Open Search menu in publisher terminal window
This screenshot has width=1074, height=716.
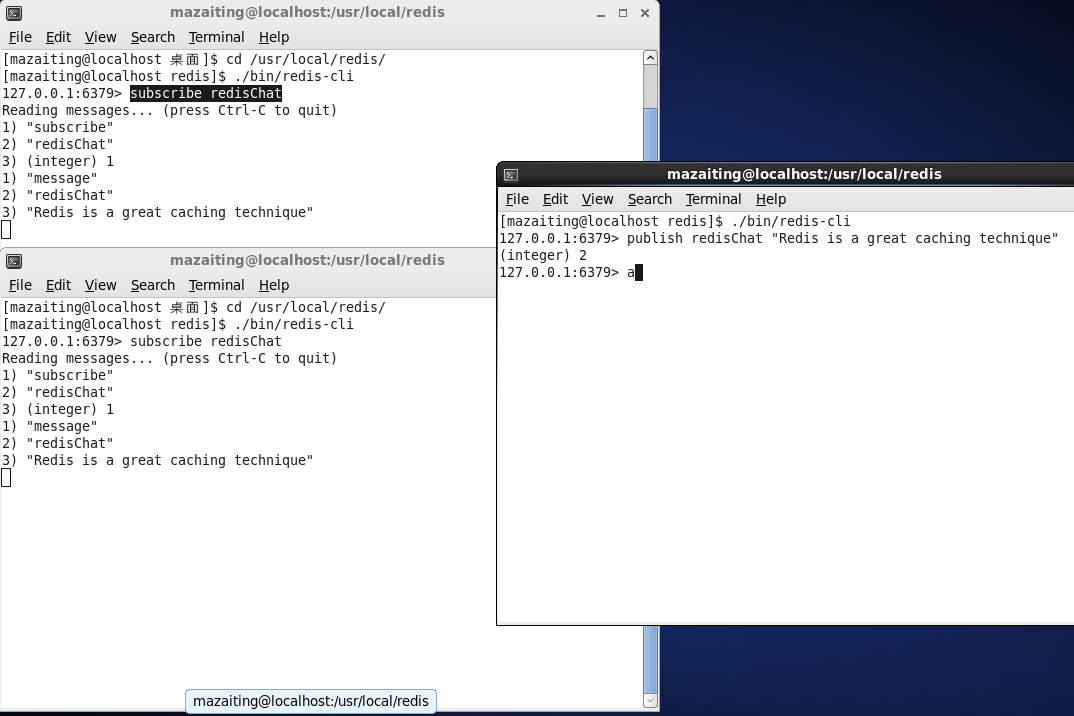tap(650, 199)
